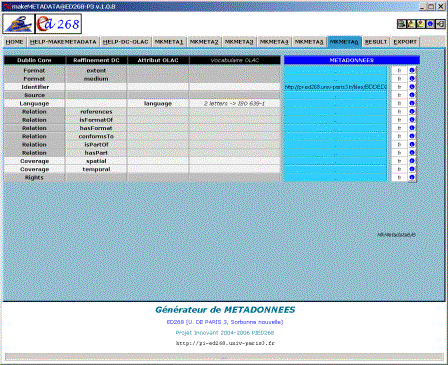Click the metadata field for Format extent

(335, 70)
